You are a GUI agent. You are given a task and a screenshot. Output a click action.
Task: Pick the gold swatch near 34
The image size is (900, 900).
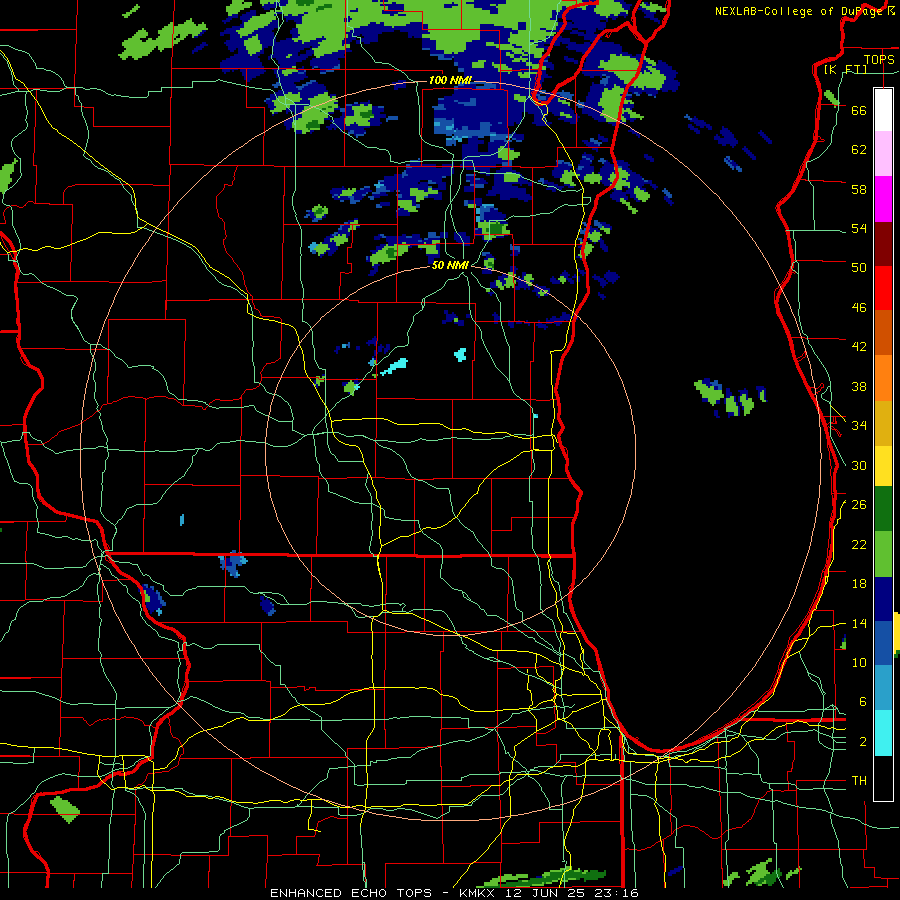[x=883, y=423]
